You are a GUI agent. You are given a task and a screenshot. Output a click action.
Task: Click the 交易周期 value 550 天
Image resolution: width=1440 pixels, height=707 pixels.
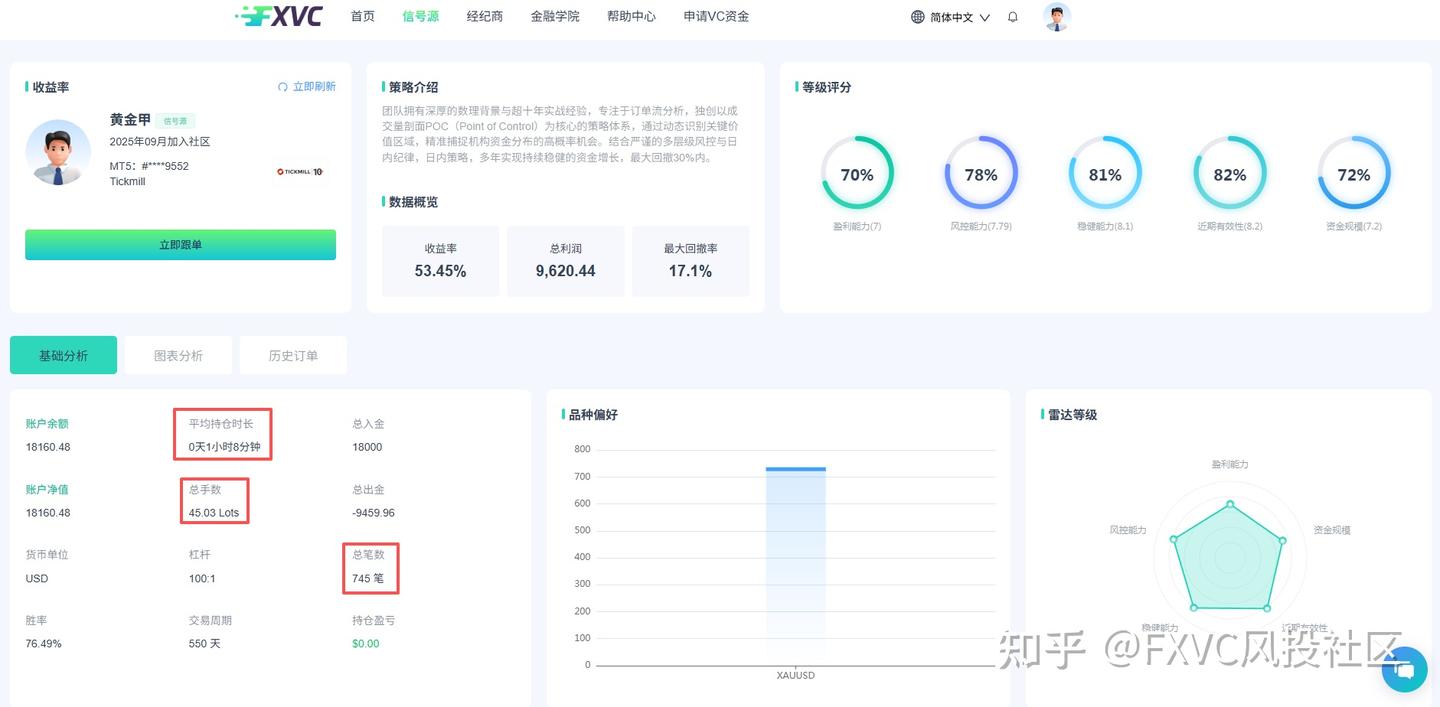204,644
